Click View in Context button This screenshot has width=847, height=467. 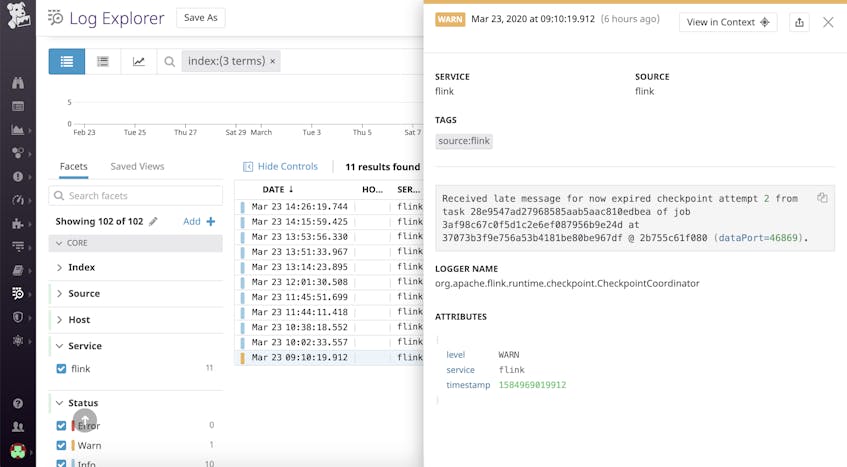tap(728, 22)
